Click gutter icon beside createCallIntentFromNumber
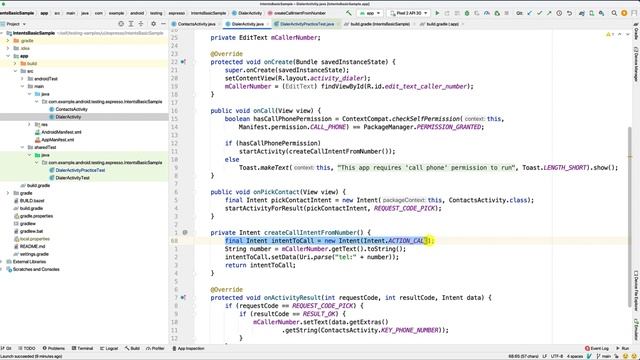 [x=185, y=232]
